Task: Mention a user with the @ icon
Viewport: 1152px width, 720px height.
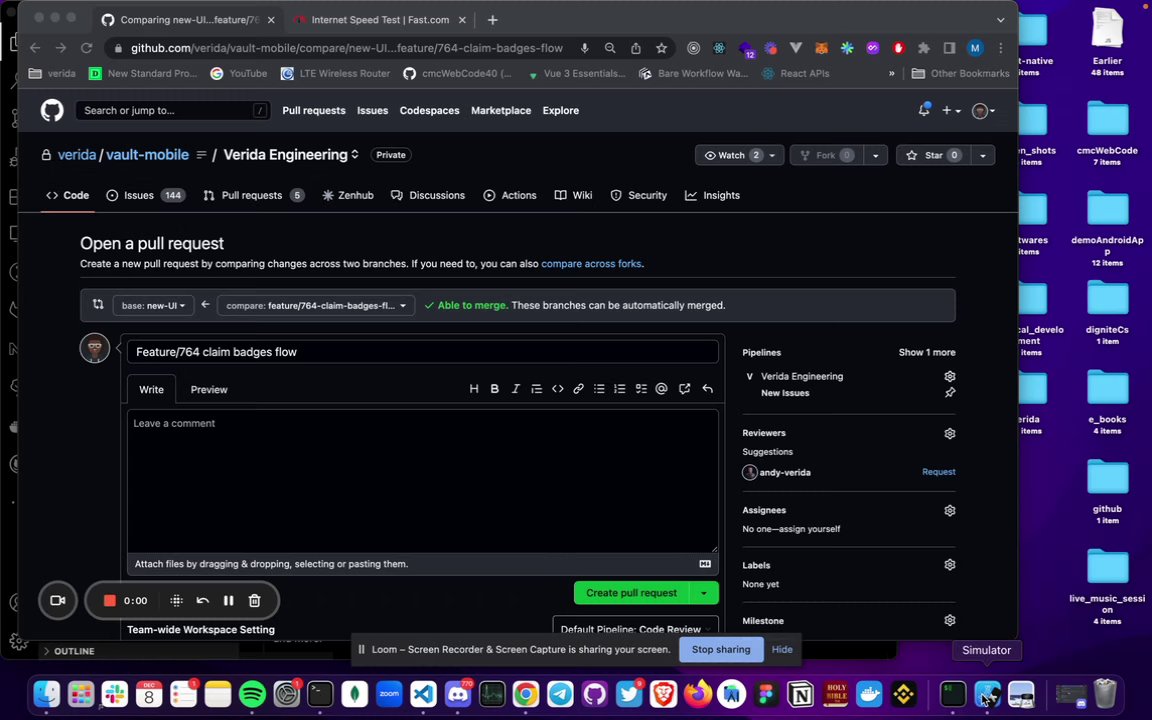Action: [662, 389]
